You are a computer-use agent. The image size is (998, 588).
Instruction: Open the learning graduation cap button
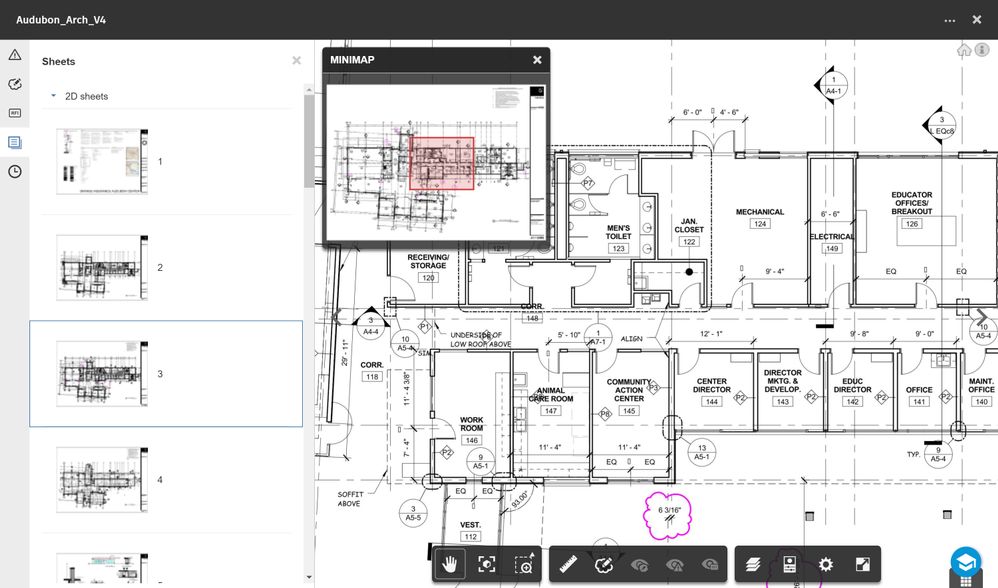click(x=966, y=562)
